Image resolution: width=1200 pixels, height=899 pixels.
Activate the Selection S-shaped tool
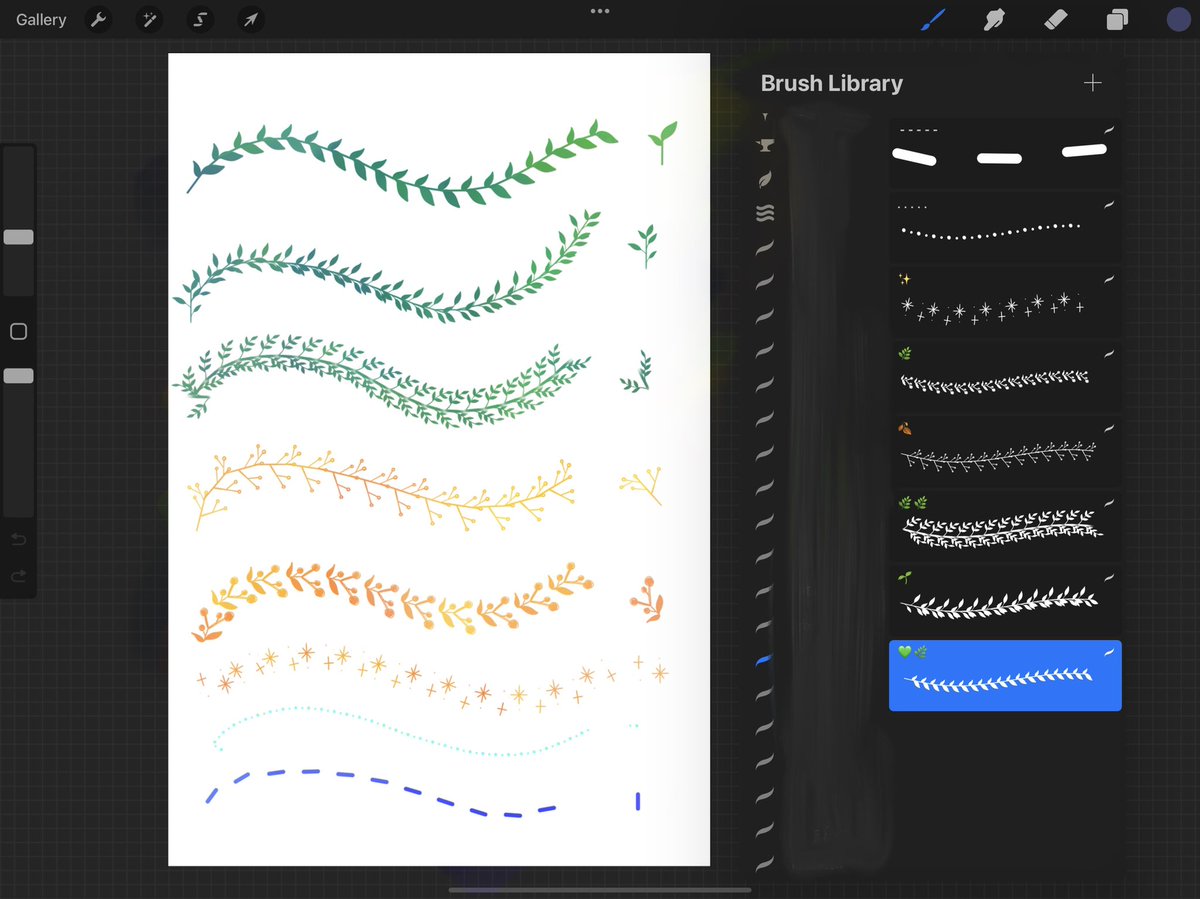click(x=200, y=19)
